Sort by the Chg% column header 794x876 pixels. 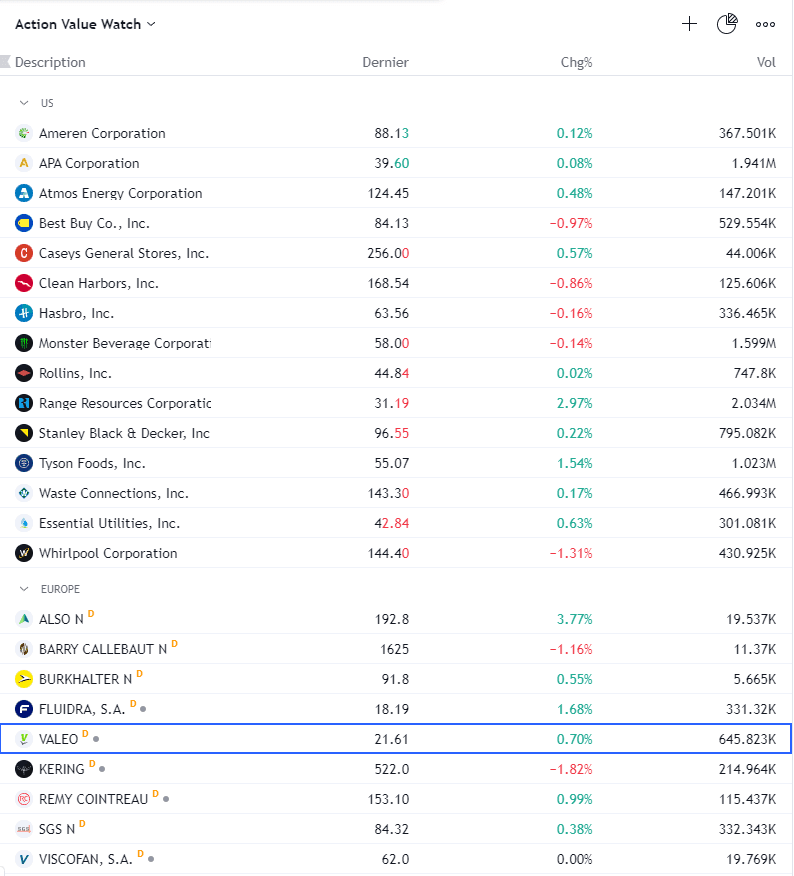(x=576, y=62)
